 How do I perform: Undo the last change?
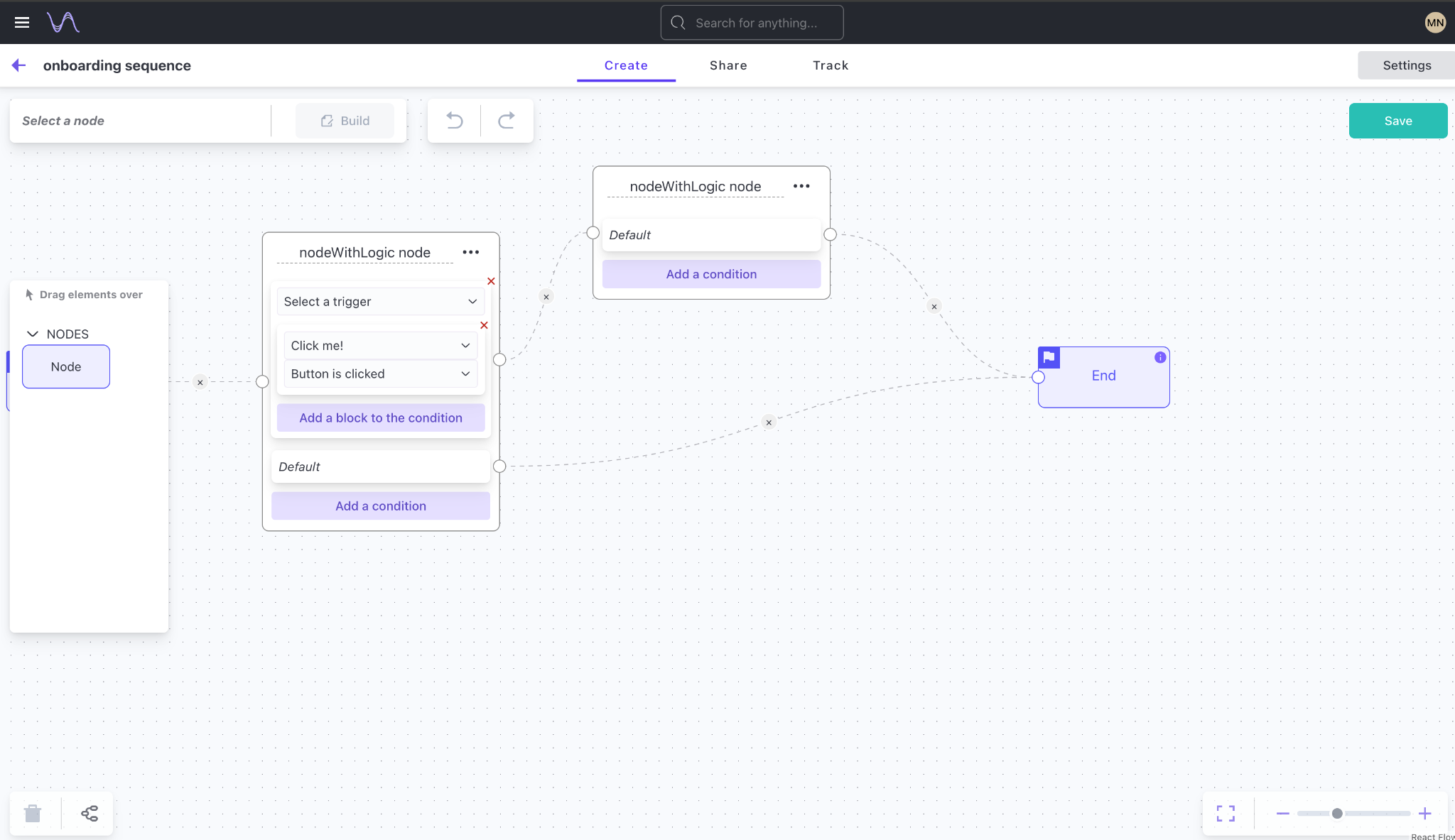[454, 121]
